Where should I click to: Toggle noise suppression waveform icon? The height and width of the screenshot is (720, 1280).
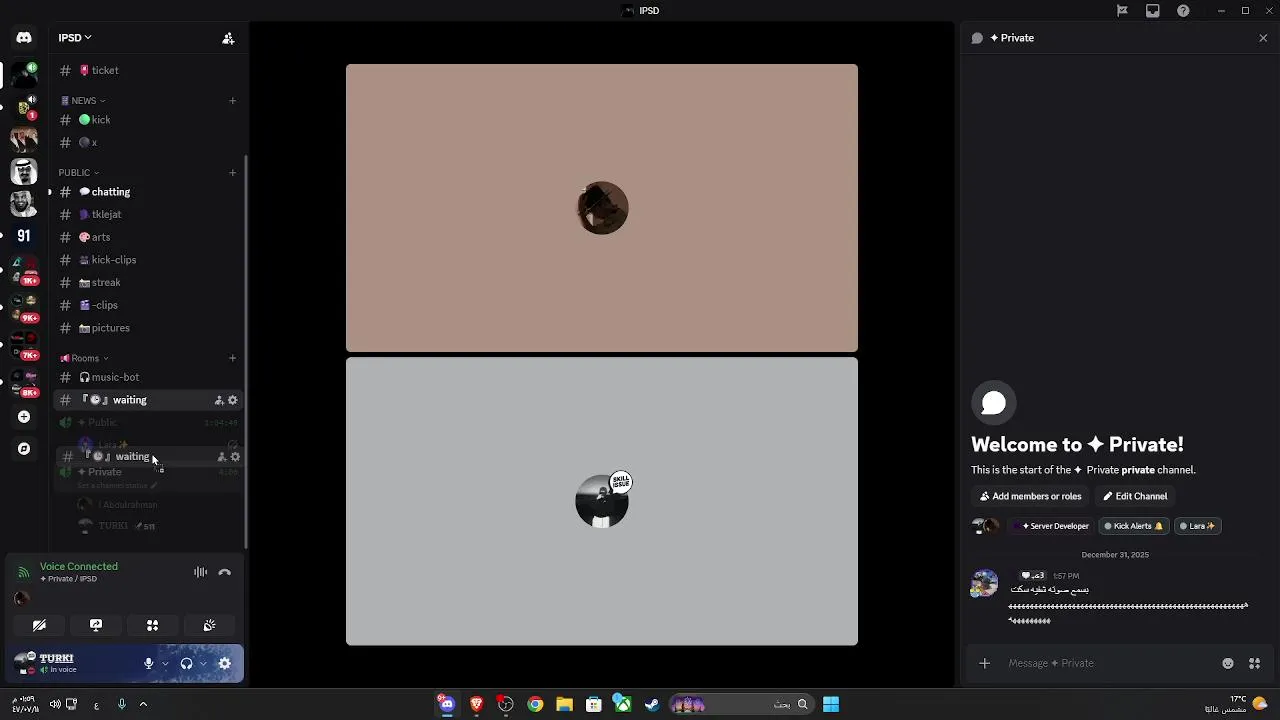click(x=200, y=572)
